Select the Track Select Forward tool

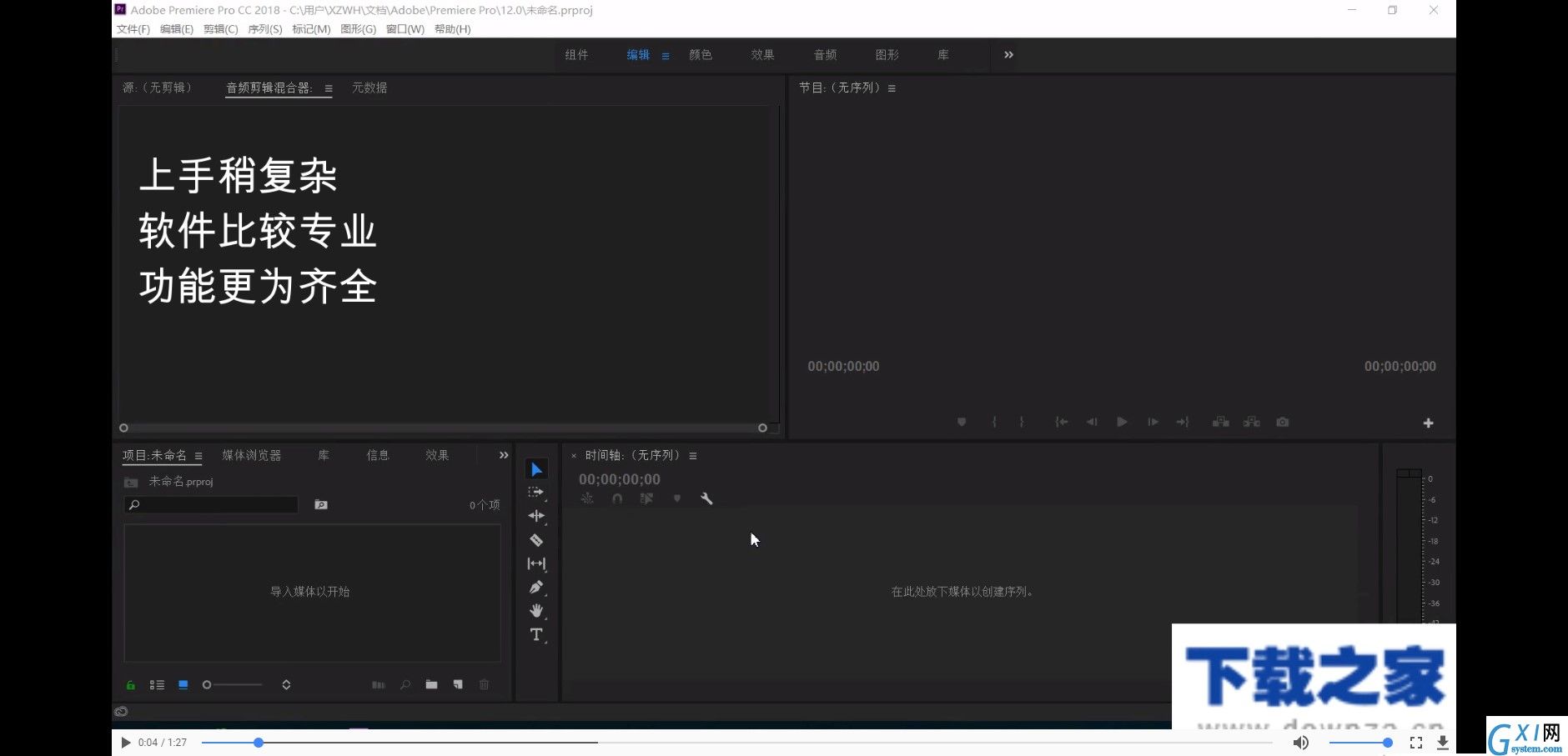[536, 493]
